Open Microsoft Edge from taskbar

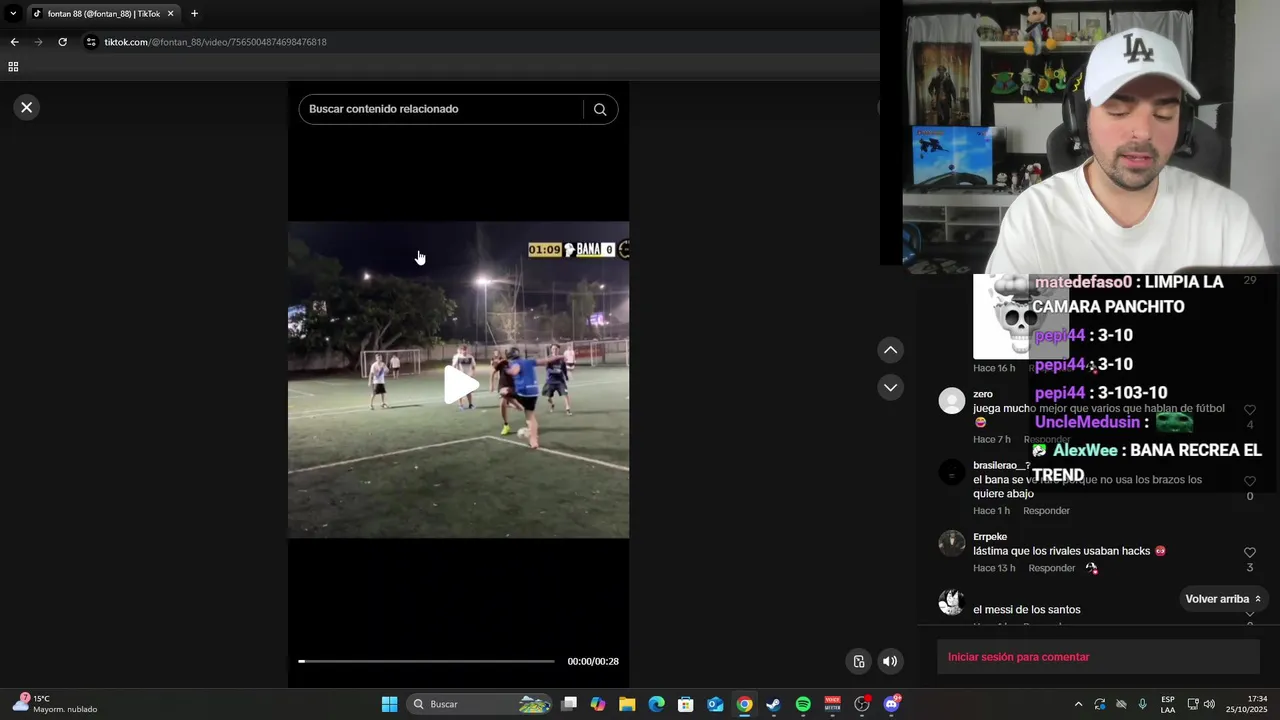tap(656, 704)
